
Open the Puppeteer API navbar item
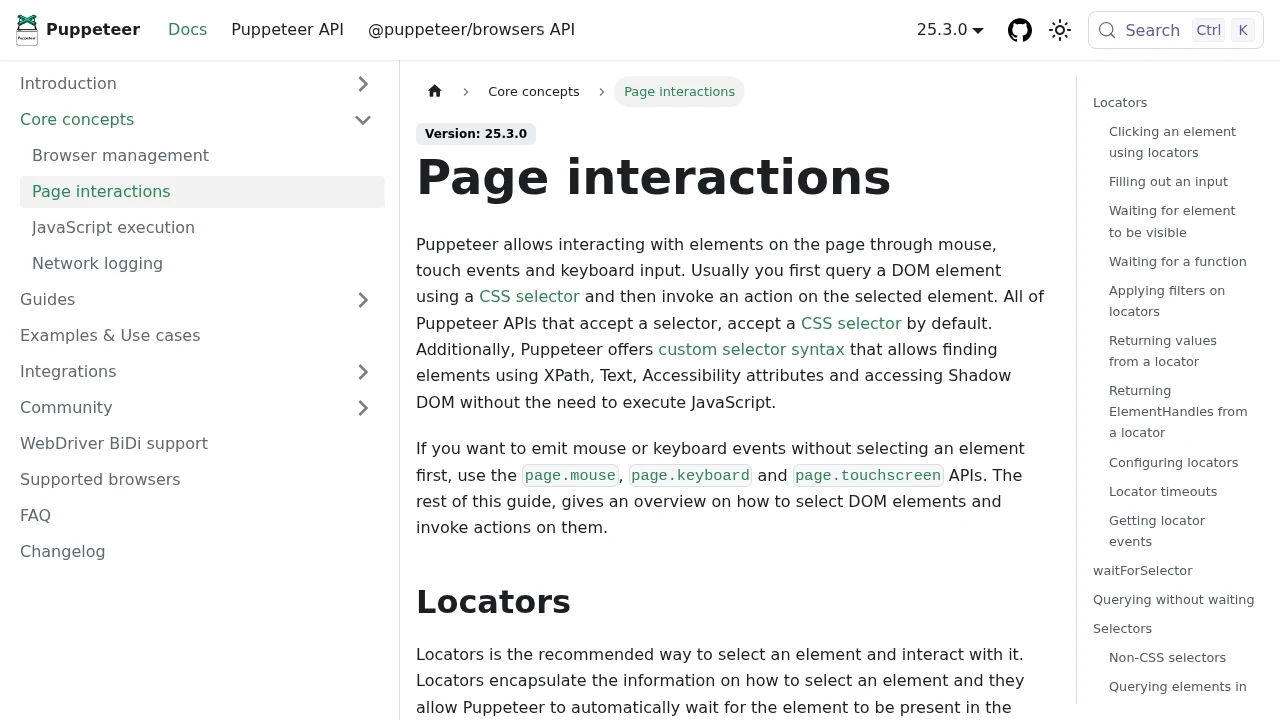[287, 30]
